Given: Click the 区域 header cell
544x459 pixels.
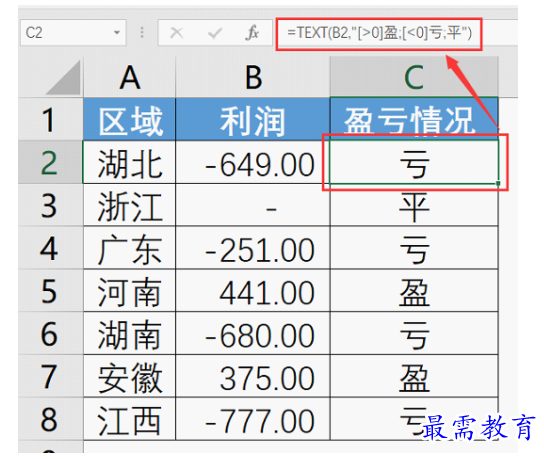Looking at the screenshot, I should (130, 119).
